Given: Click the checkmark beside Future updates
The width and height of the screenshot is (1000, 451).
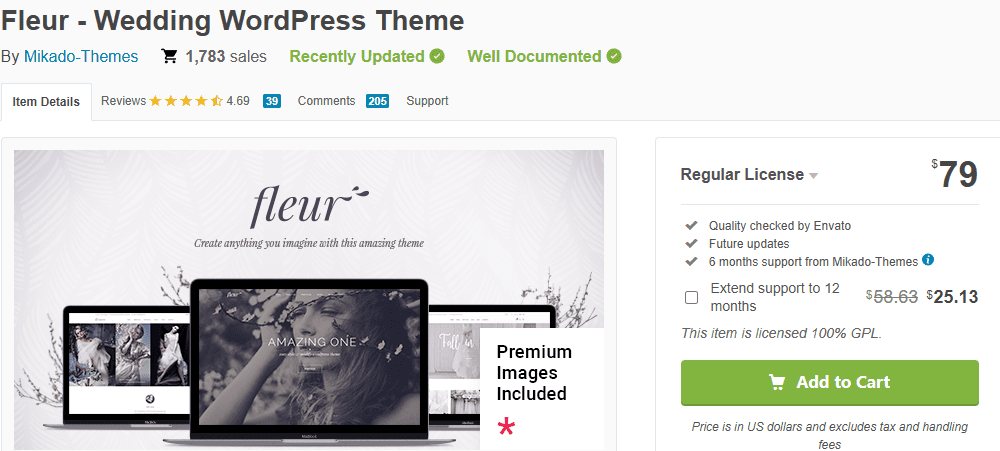Looking at the screenshot, I should coord(691,243).
